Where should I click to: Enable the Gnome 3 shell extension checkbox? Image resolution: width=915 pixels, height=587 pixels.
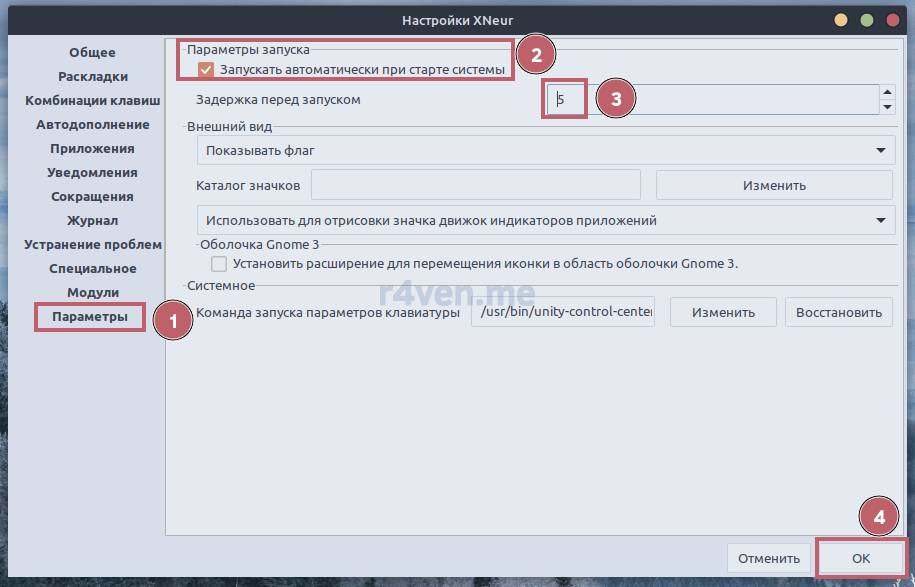219,264
